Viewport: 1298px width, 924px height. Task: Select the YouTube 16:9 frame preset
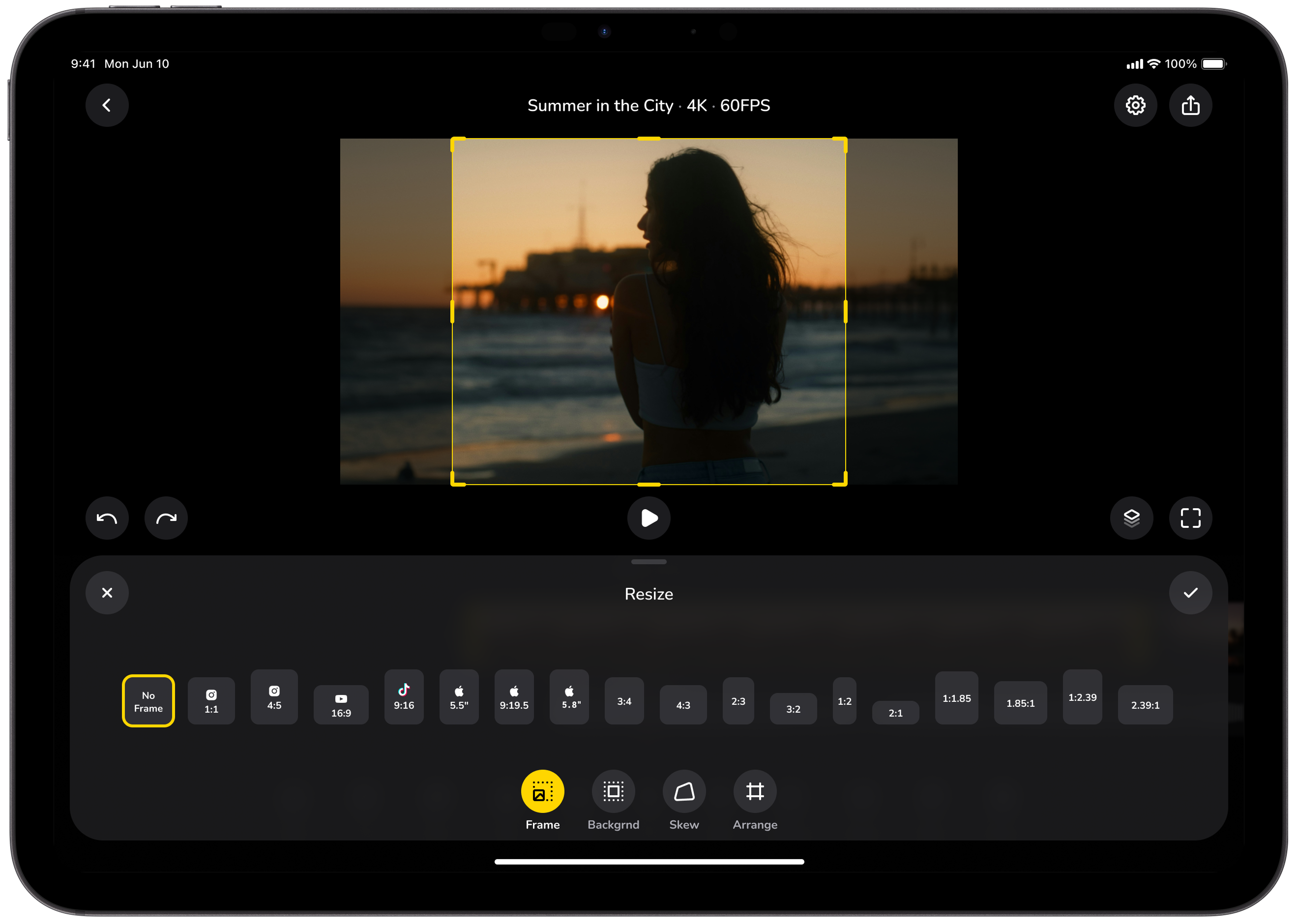[x=341, y=705]
